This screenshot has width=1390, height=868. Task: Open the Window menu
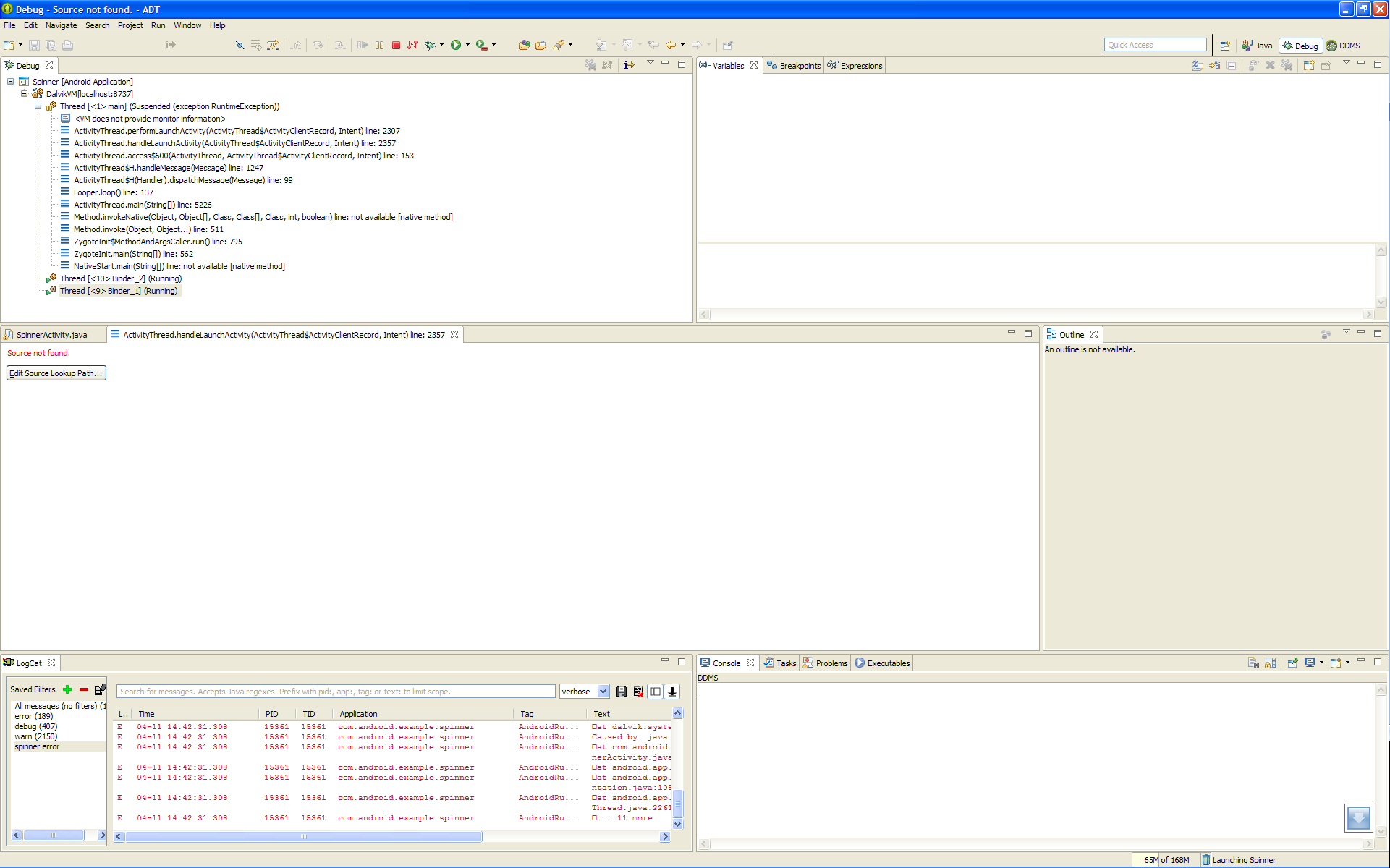click(187, 25)
